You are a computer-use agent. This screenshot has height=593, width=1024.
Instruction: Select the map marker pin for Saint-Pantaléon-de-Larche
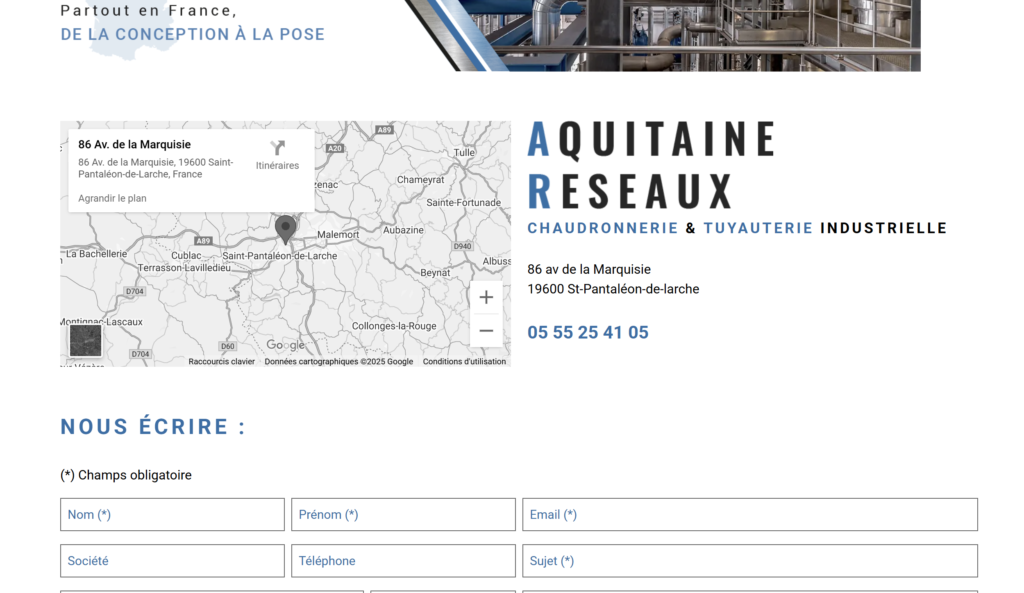[285, 228]
